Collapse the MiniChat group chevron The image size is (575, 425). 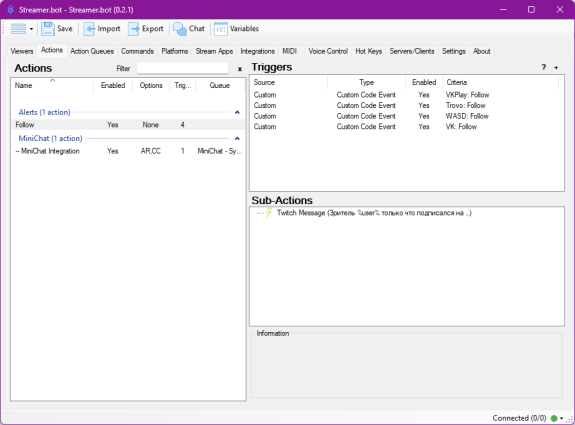pos(237,138)
